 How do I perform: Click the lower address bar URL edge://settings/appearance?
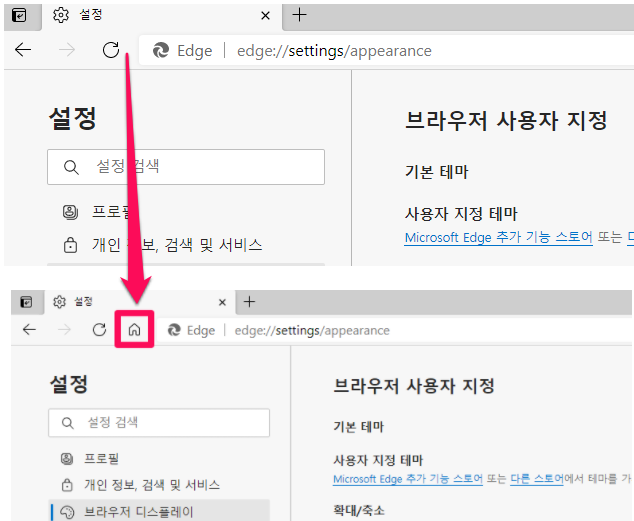(x=312, y=331)
